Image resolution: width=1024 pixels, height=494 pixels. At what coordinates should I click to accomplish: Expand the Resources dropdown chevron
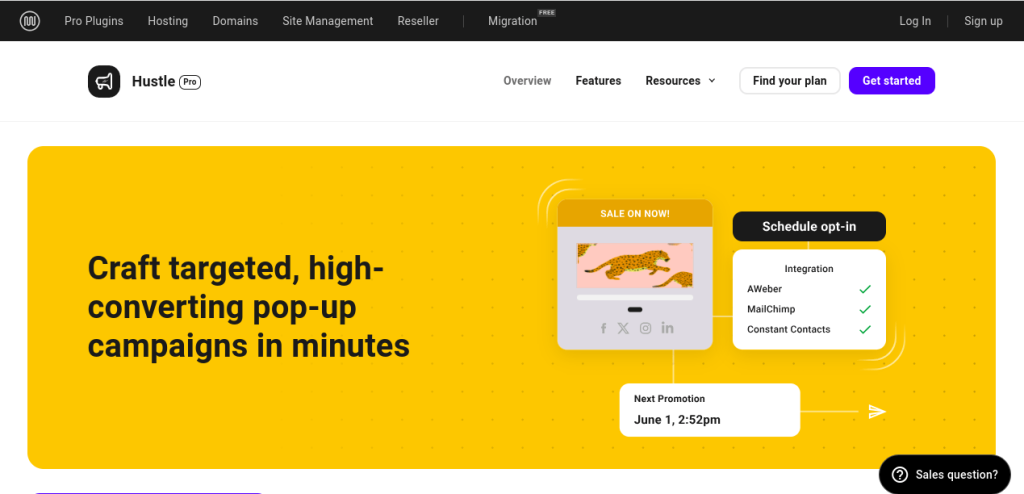point(712,81)
